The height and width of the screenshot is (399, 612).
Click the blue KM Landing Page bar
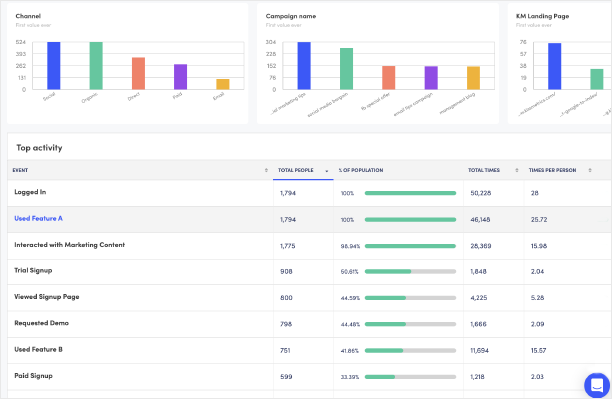555,66
